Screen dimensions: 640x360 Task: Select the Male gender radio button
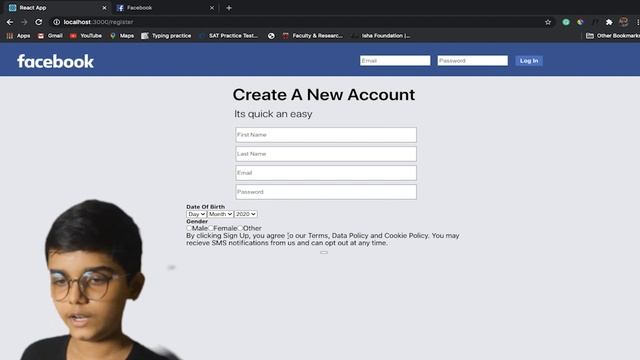click(x=189, y=228)
